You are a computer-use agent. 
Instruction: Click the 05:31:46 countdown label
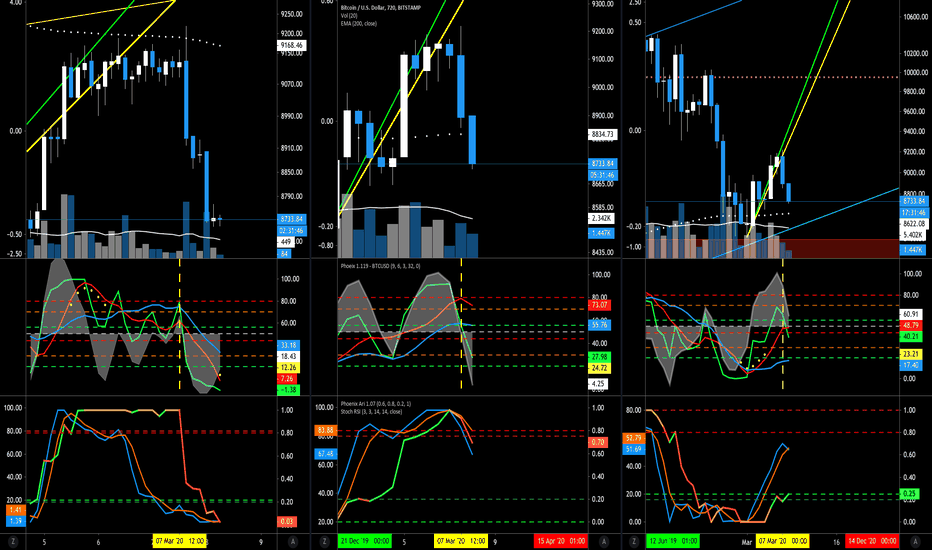tap(603, 175)
